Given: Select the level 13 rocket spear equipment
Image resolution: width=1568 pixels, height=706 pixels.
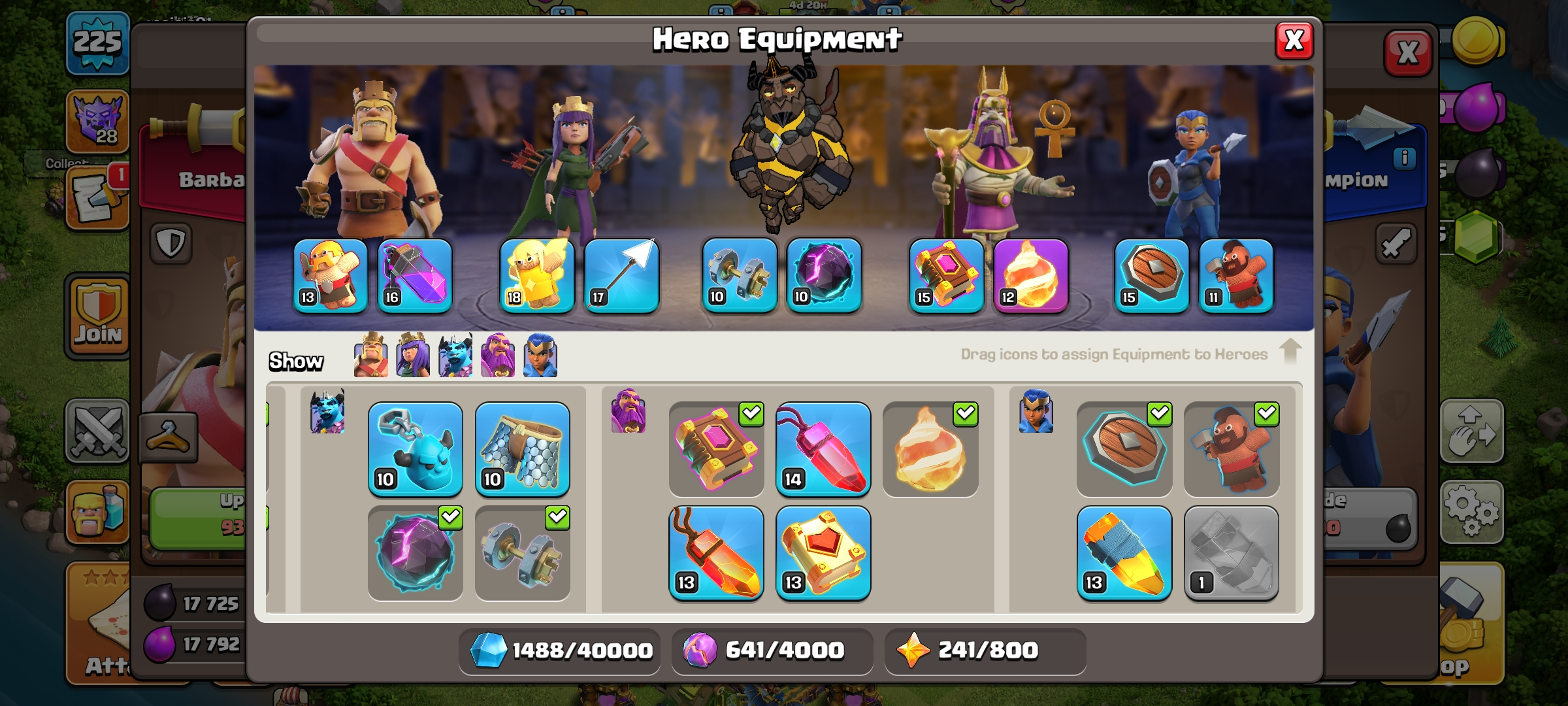Looking at the screenshot, I should pos(1124,553).
